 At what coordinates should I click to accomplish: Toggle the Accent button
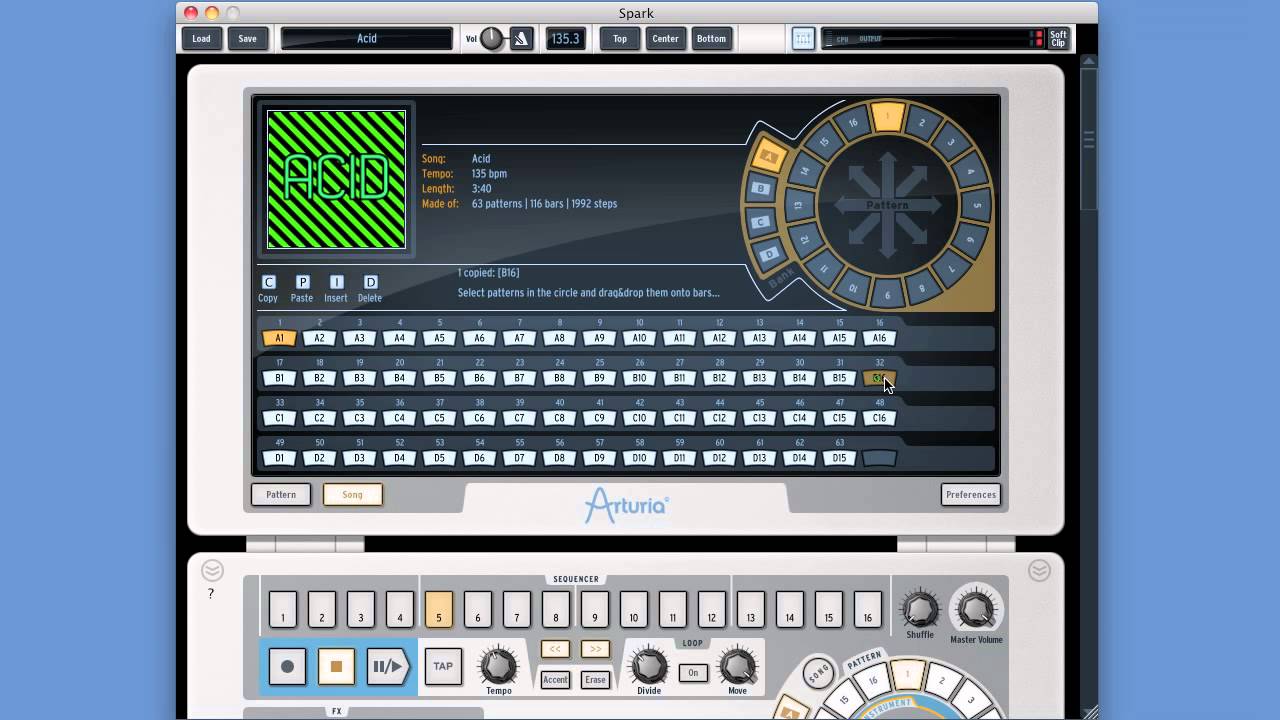coord(555,680)
